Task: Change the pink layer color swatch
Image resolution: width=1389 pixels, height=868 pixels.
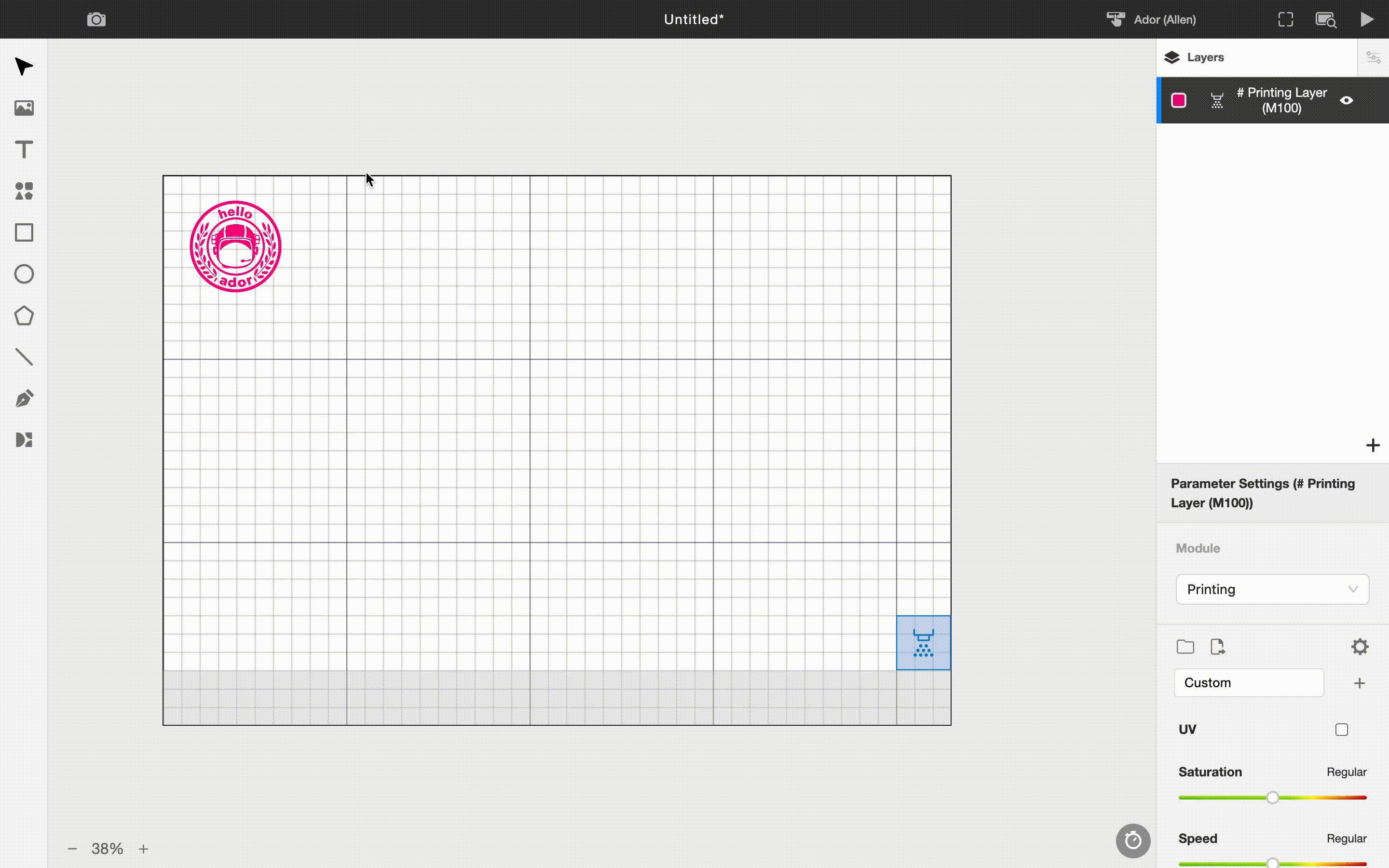Action: pos(1179,100)
